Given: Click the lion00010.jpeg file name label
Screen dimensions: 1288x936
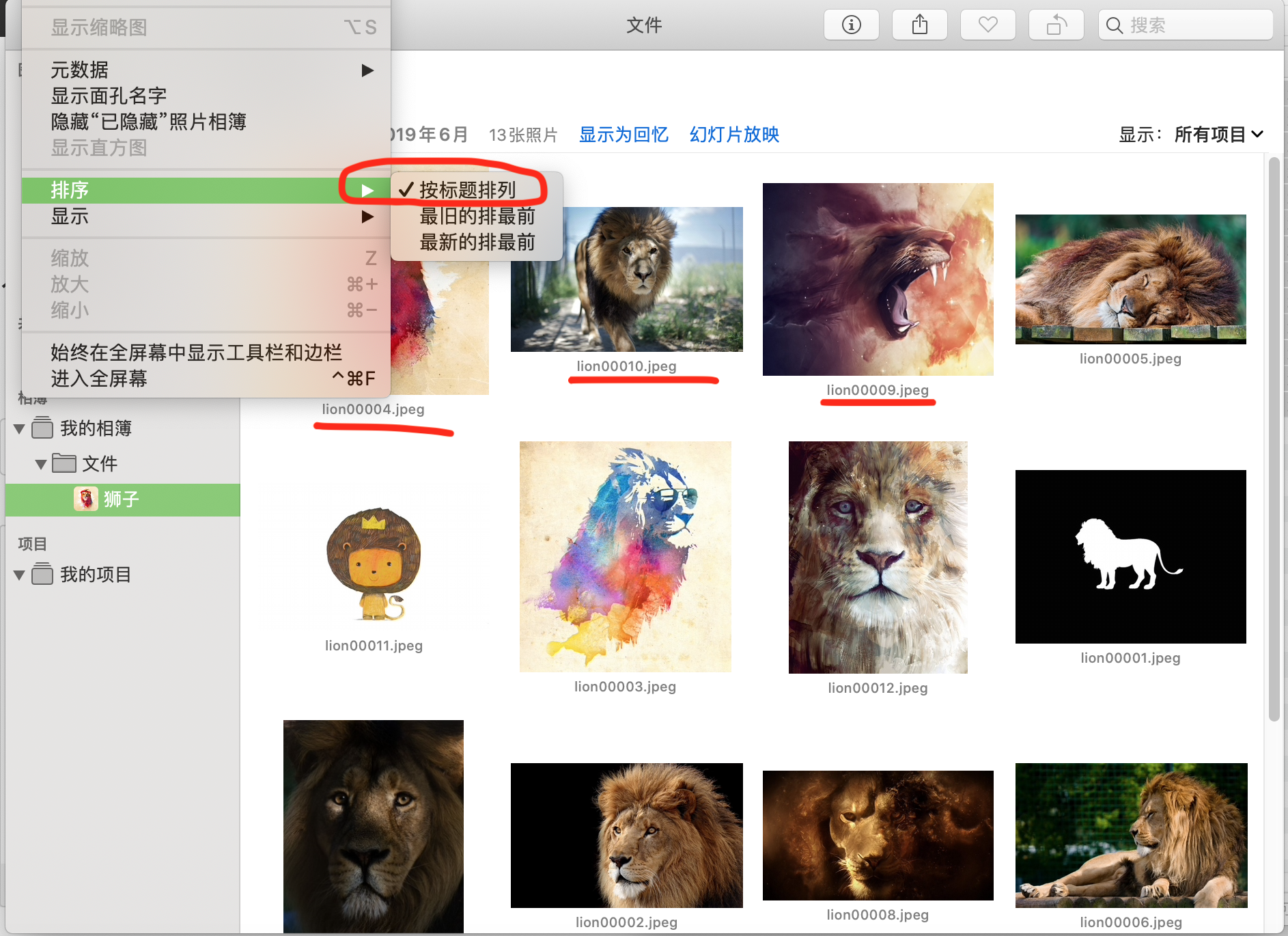Looking at the screenshot, I should (x=627, y=366).
